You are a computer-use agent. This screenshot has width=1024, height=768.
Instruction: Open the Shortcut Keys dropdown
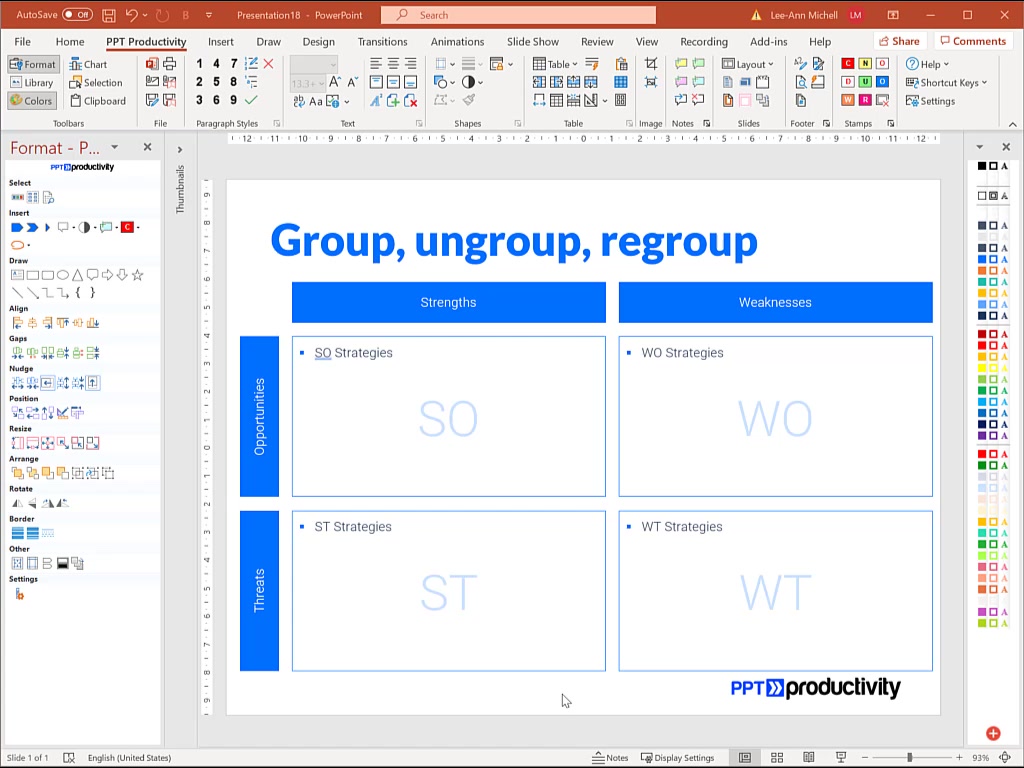click(x=946, y=82)
